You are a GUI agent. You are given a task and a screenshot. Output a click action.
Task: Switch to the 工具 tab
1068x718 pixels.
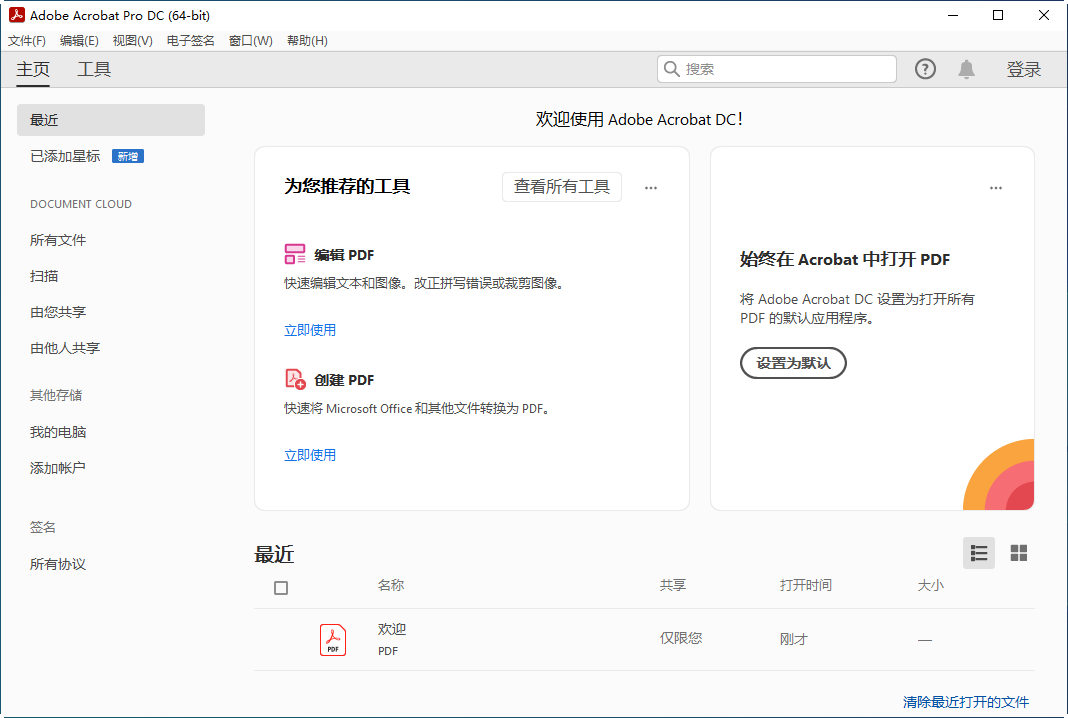coord(94,69)
